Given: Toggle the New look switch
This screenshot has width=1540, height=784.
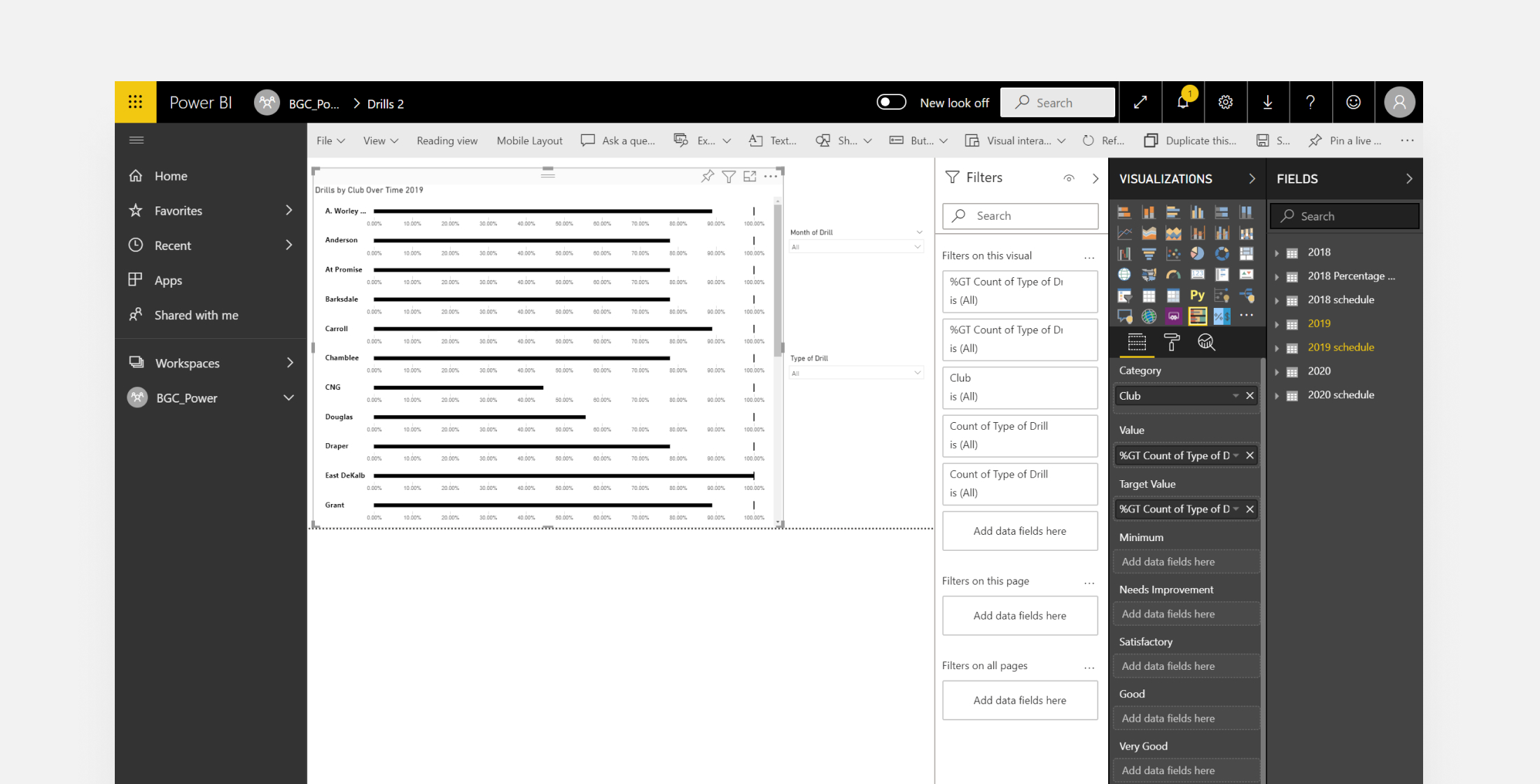Looking at the screenshot, I should point(891,102).
